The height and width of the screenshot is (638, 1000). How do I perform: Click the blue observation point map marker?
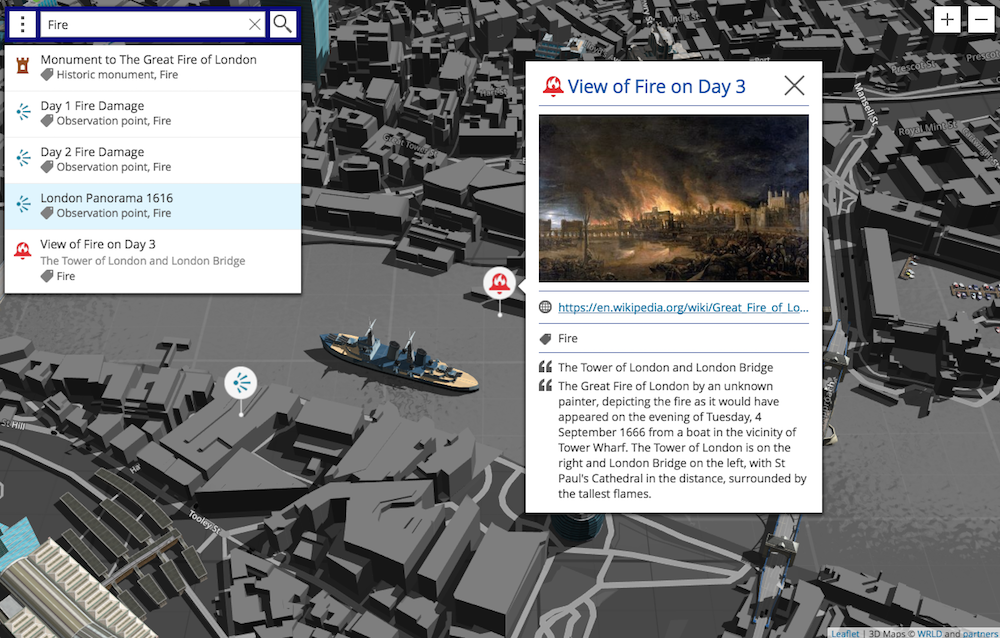(240, 383)
